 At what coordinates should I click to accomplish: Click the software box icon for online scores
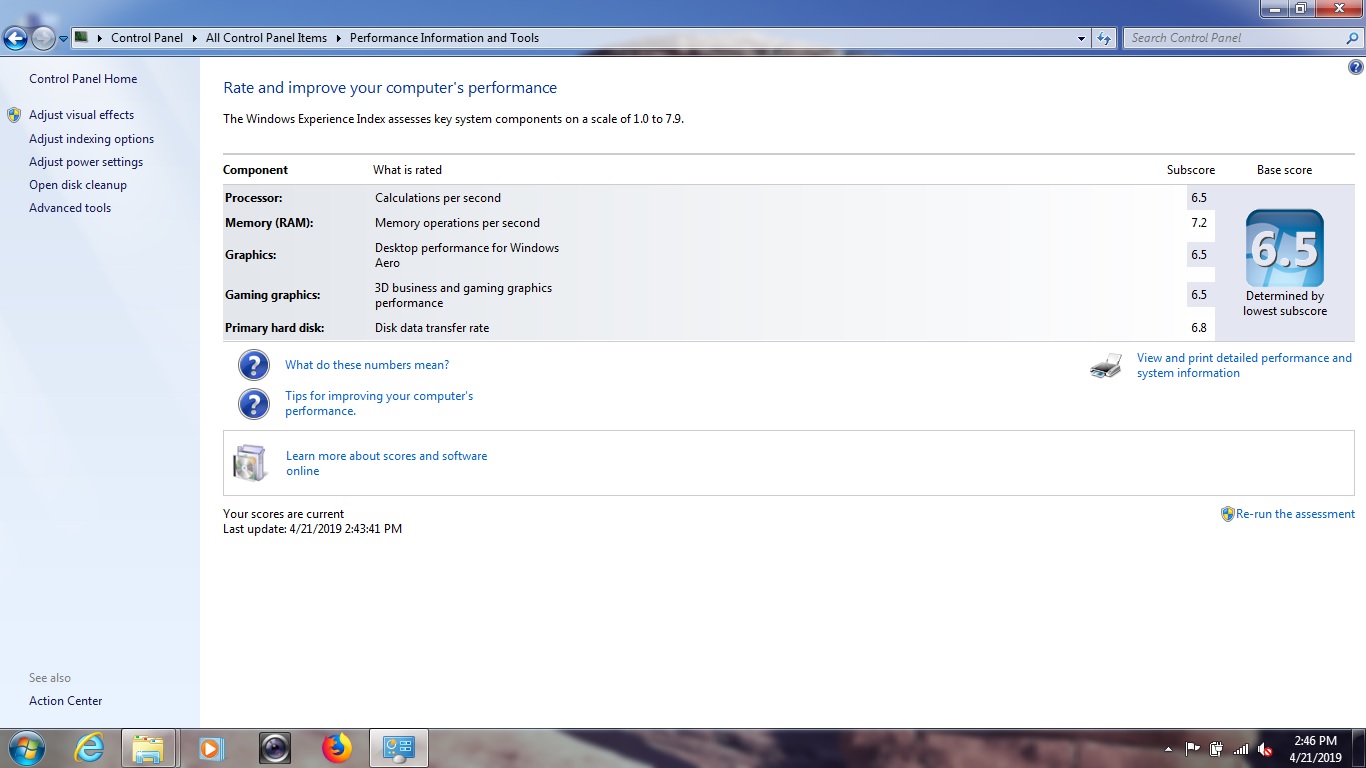point(250,463)
